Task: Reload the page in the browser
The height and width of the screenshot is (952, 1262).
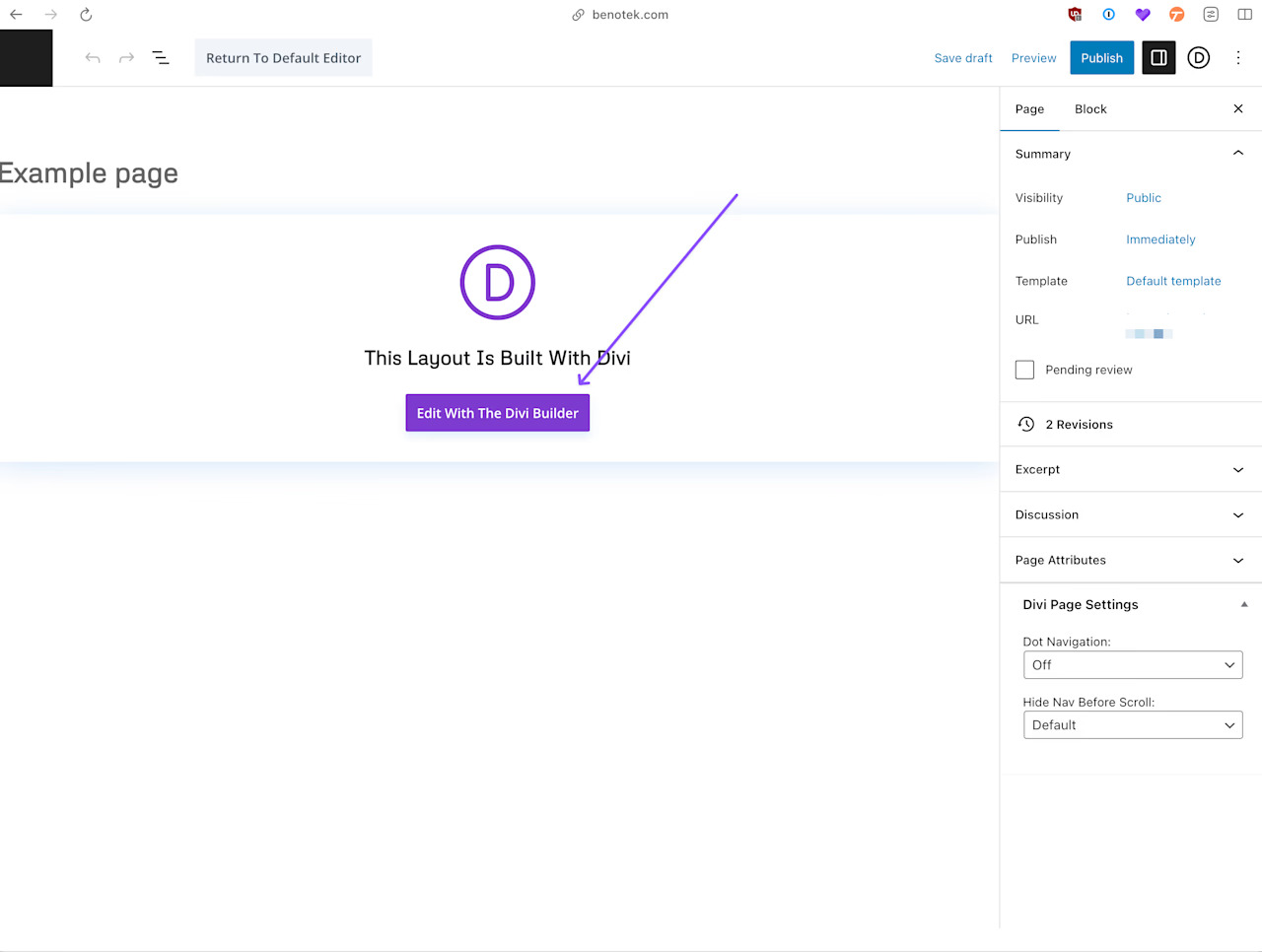Action: click(x=86, y=15)
